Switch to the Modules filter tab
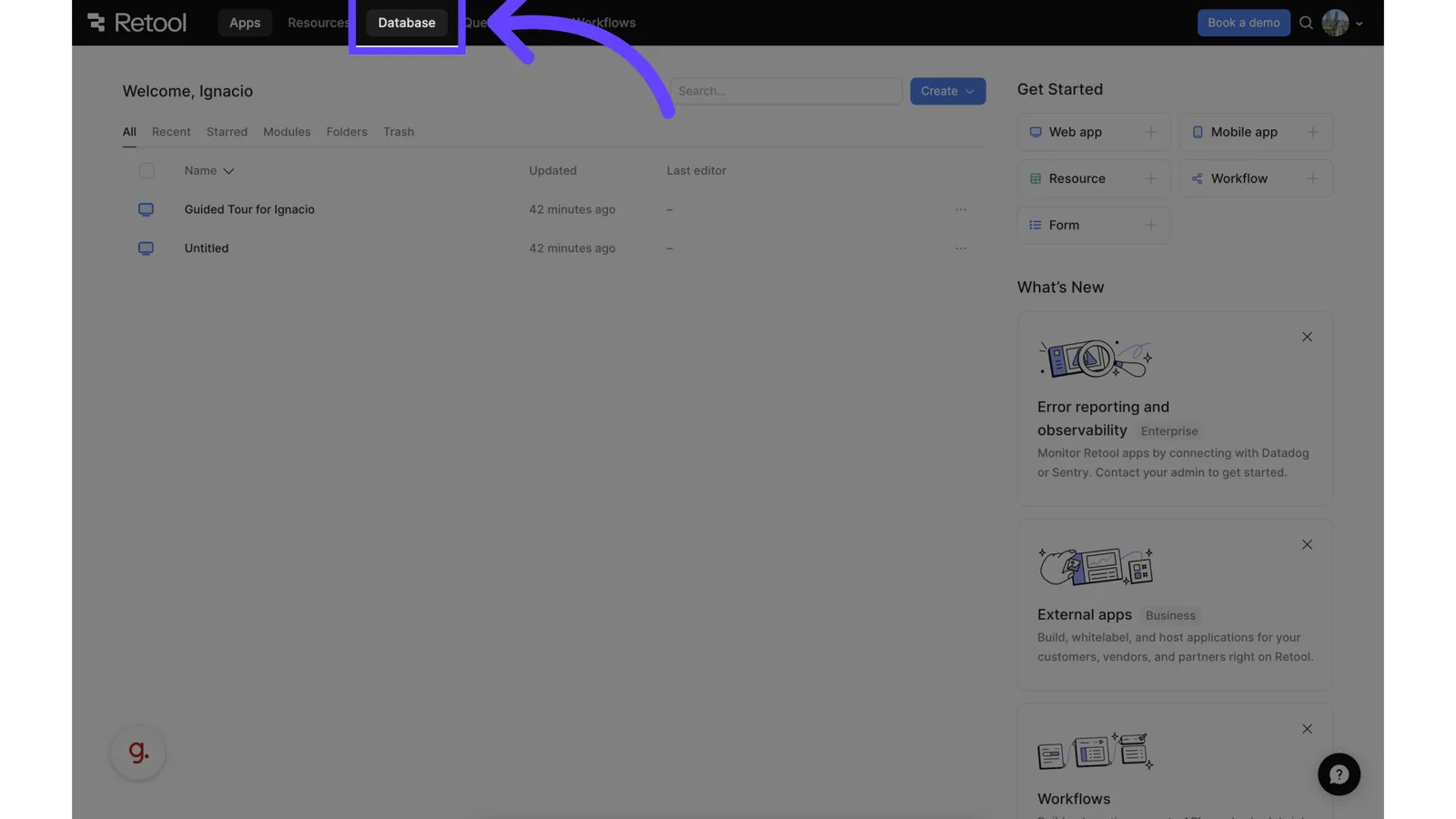 coord(287,132)
